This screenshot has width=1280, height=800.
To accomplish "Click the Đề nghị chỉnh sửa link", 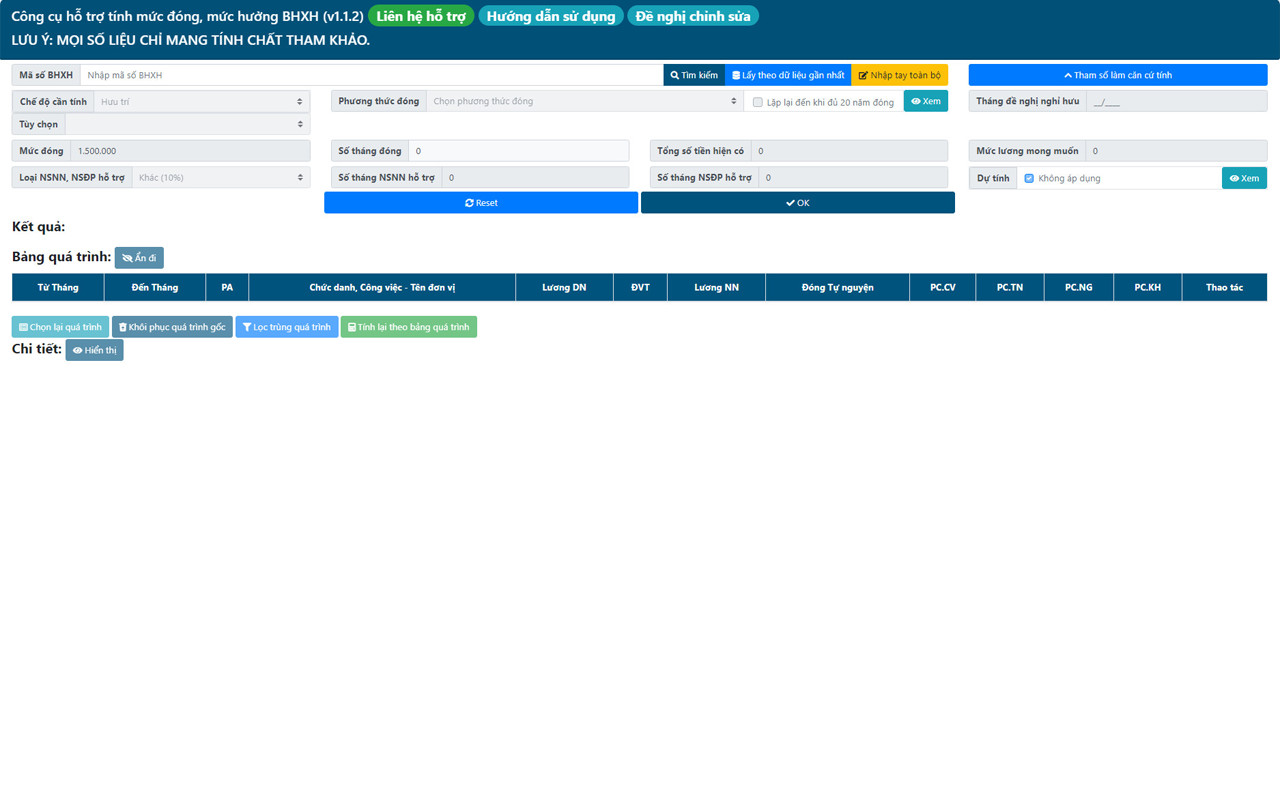I will [x=693, y=16].
